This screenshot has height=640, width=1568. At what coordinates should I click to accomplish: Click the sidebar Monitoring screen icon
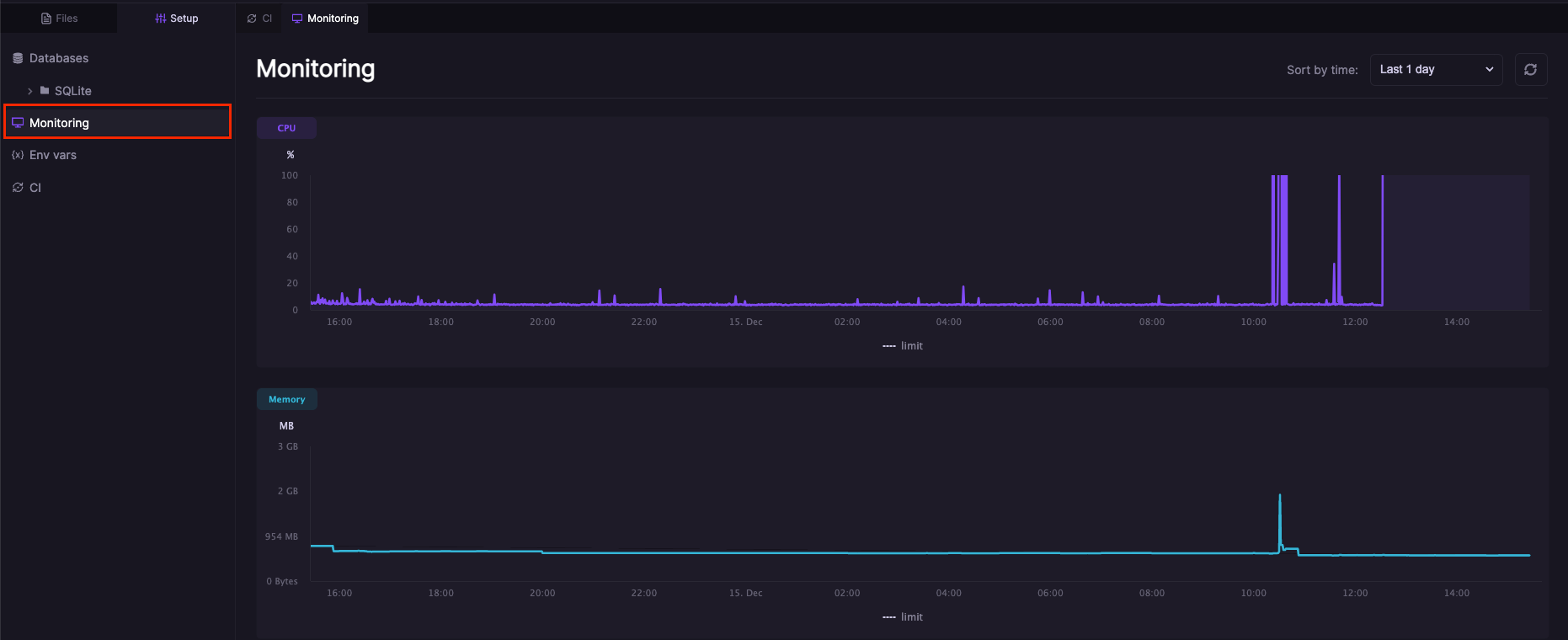[18, 123]
